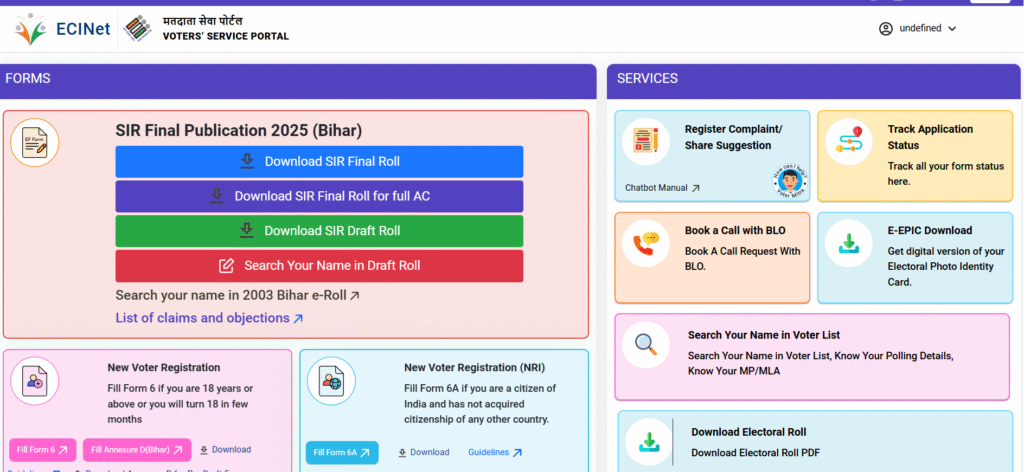Click the magnifier Search Voter List icon
1024x472 pixels.
(646, 345)
